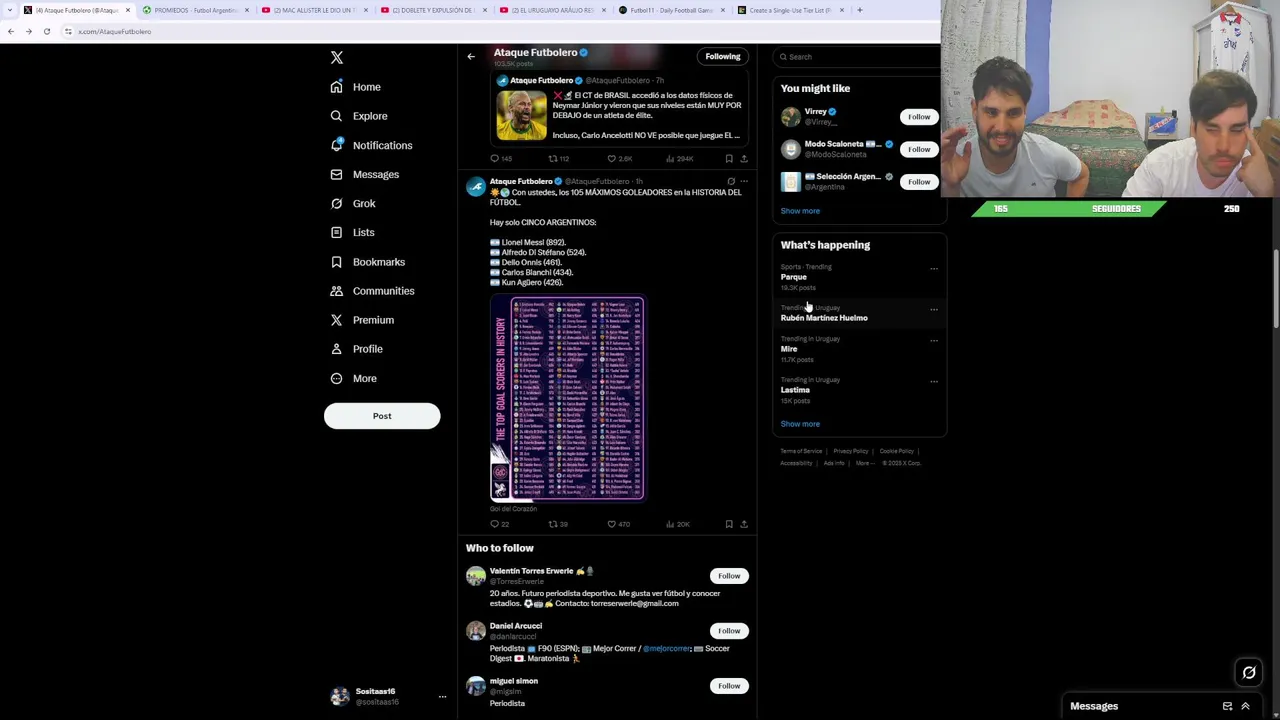1280x720 pixels.
Task: Open the floating Grok button above Messages
Action: point(1249,673)
